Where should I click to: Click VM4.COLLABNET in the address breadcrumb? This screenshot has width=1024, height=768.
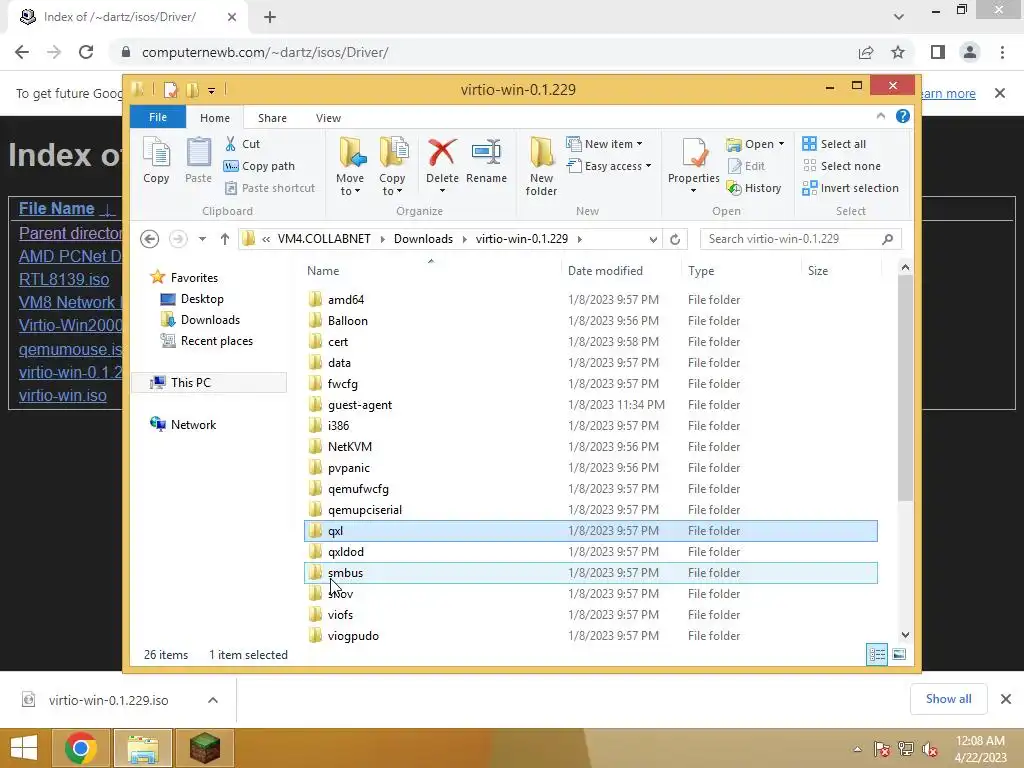[x=324, y=239]
